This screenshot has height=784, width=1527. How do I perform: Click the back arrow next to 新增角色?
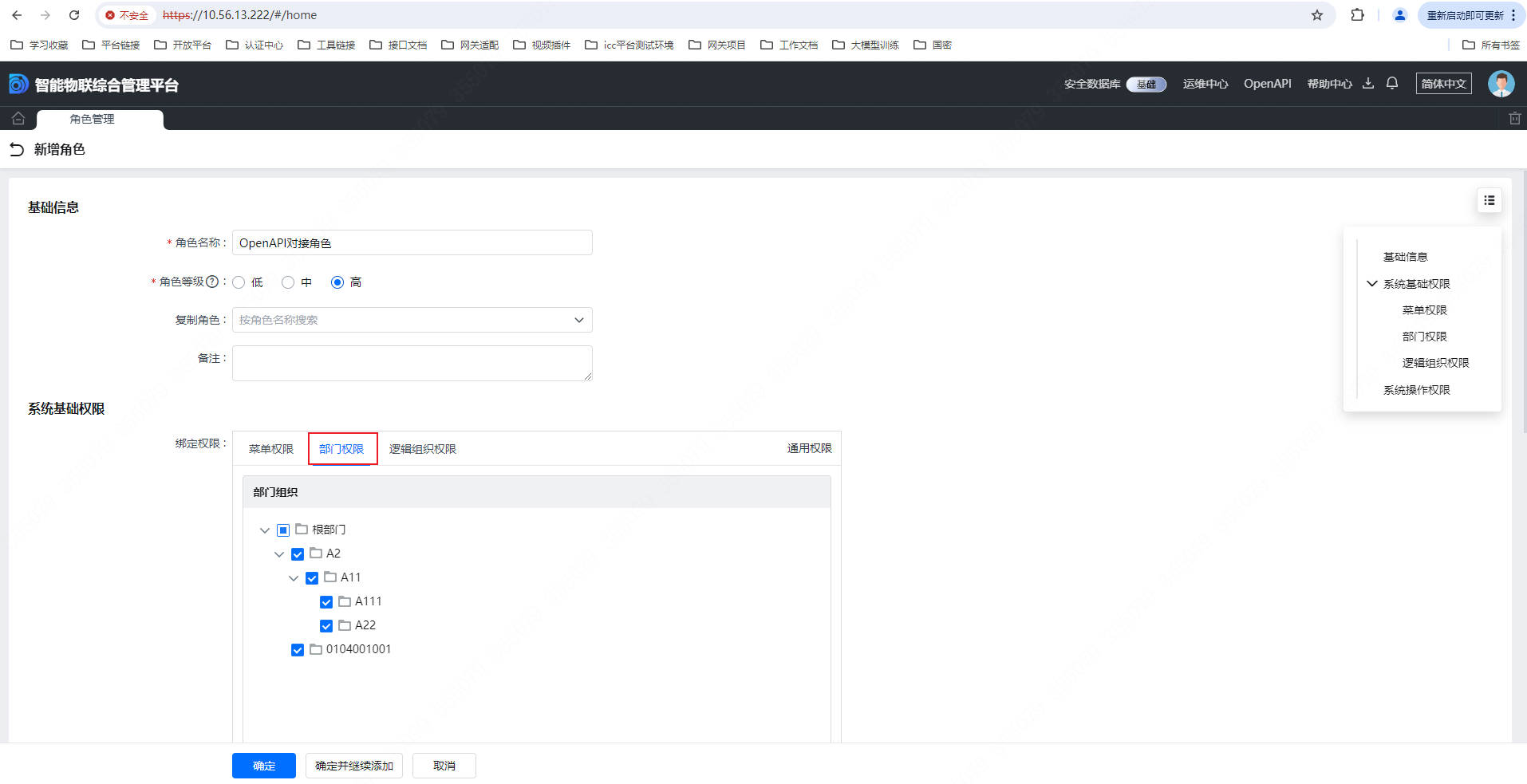coord(17,149)
